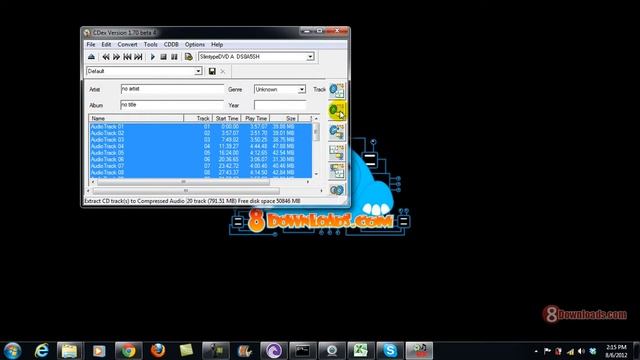Click into the Year field
The image size is (640, 360).
[x=280, y=105]
